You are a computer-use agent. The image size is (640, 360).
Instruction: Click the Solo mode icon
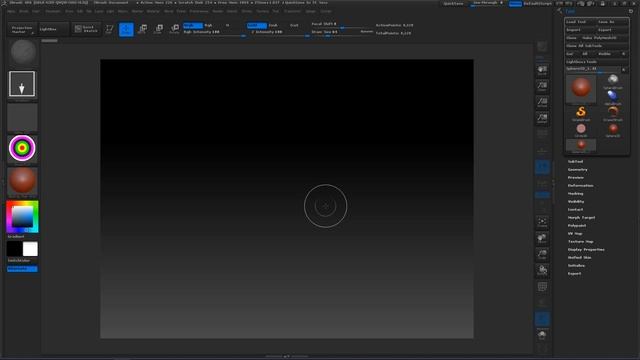[542, 335]
